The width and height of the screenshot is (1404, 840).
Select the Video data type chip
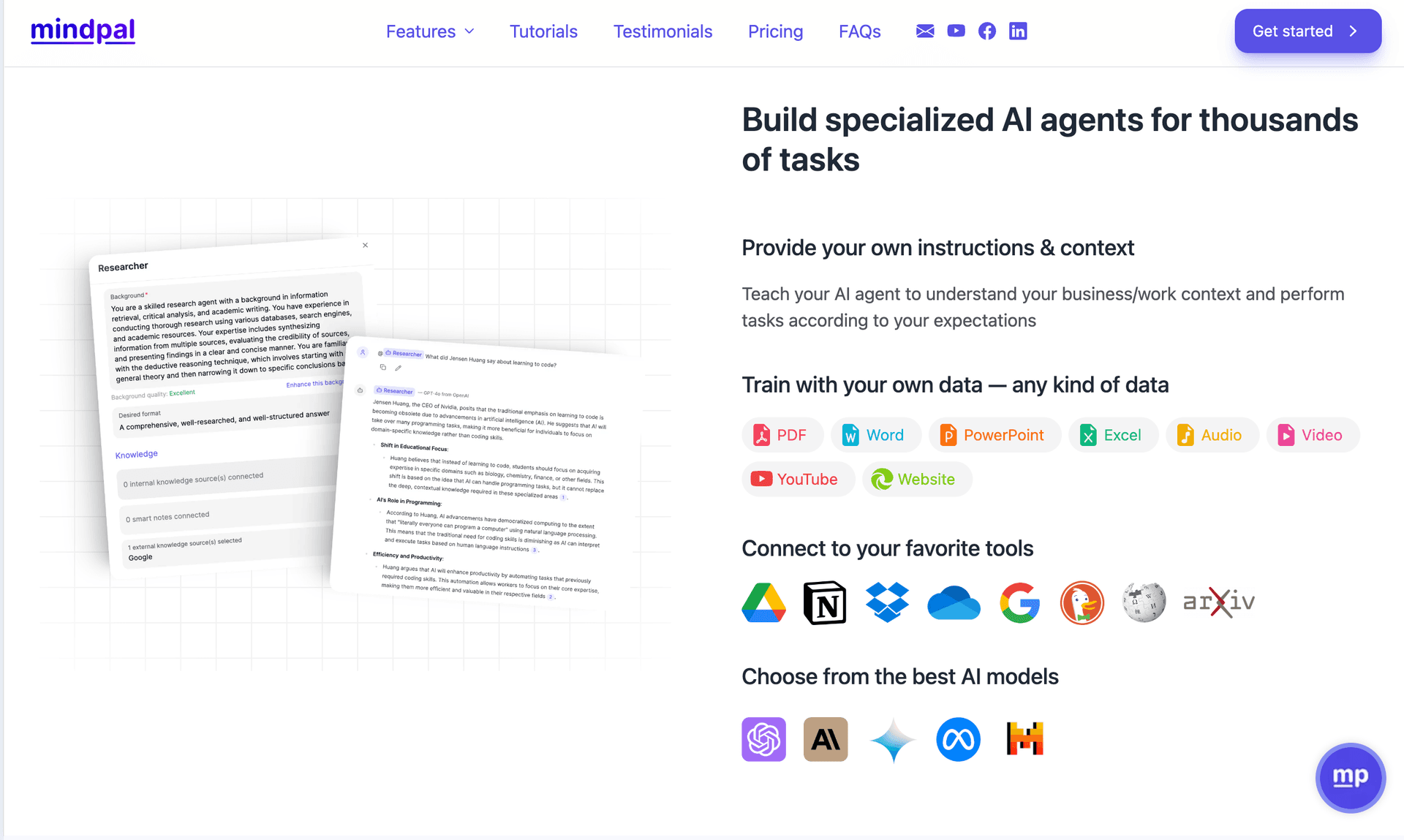coord(1313,435)
